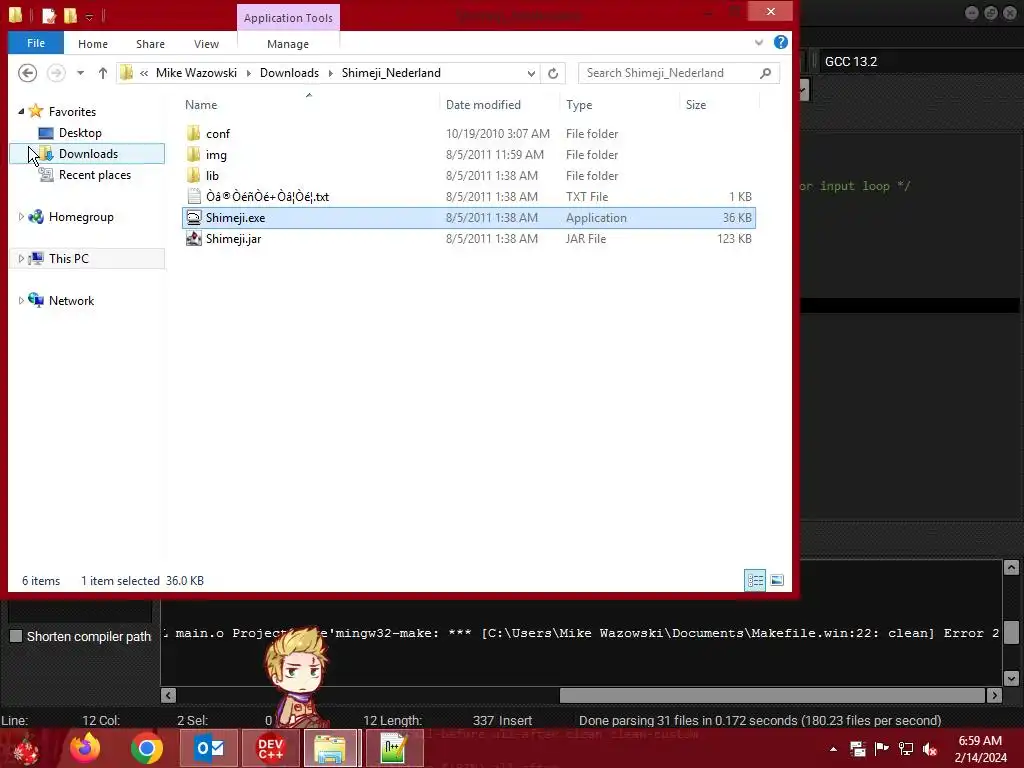Image resolution: width=1024 pixels, height=768 pixels.
Task: Refresh the Shimeji_Nederland folder view
Action: point(553,73)
